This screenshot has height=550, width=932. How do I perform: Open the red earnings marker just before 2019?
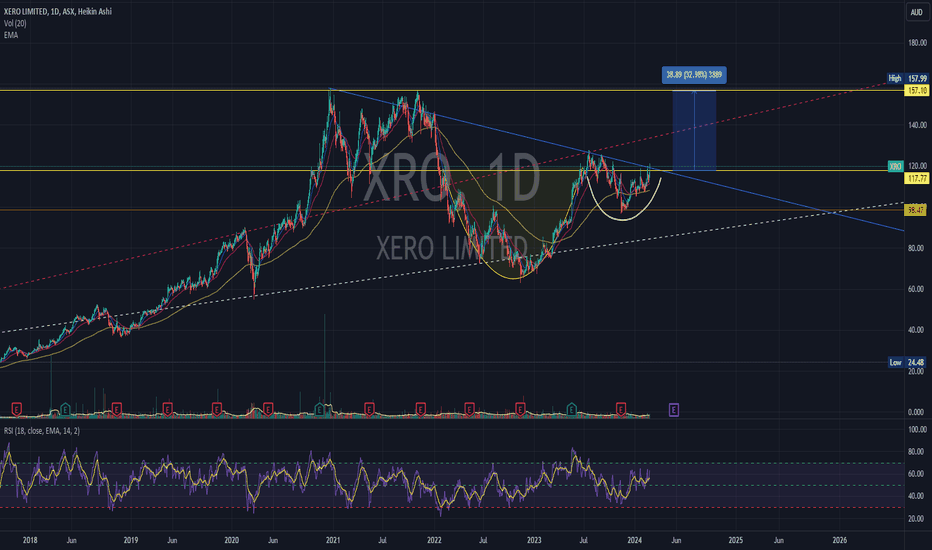click(116, 409)
